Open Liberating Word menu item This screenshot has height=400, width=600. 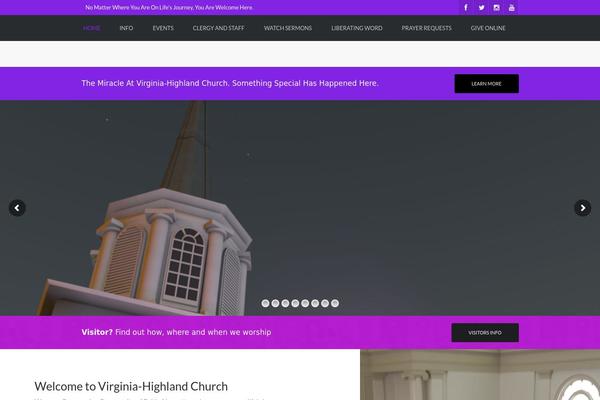pos(357,28)
